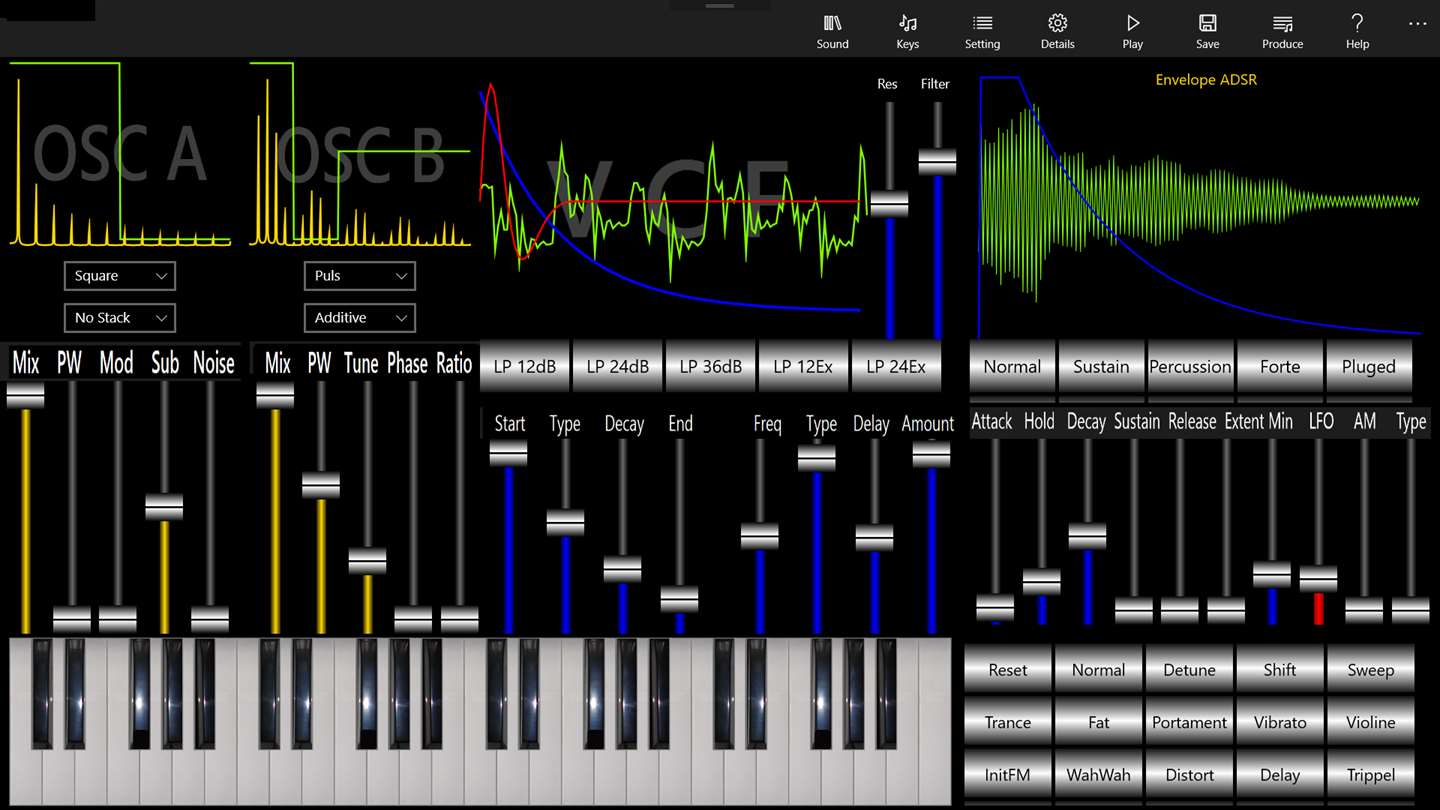
Task: Click the OSC B Mix slider handle
Action: click(x=275, y=395)
